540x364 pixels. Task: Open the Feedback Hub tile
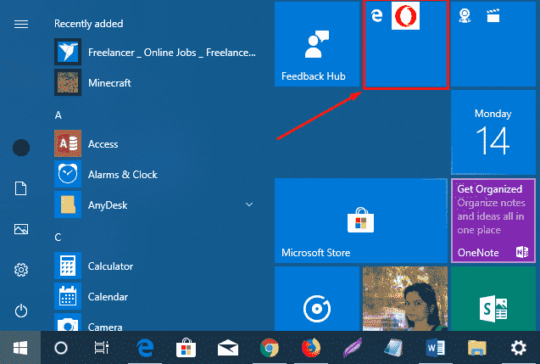coord(317,44)
